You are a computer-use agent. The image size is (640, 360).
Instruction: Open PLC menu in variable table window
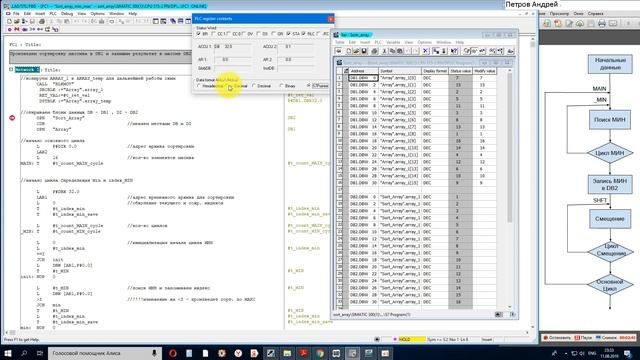coord(378,42)
